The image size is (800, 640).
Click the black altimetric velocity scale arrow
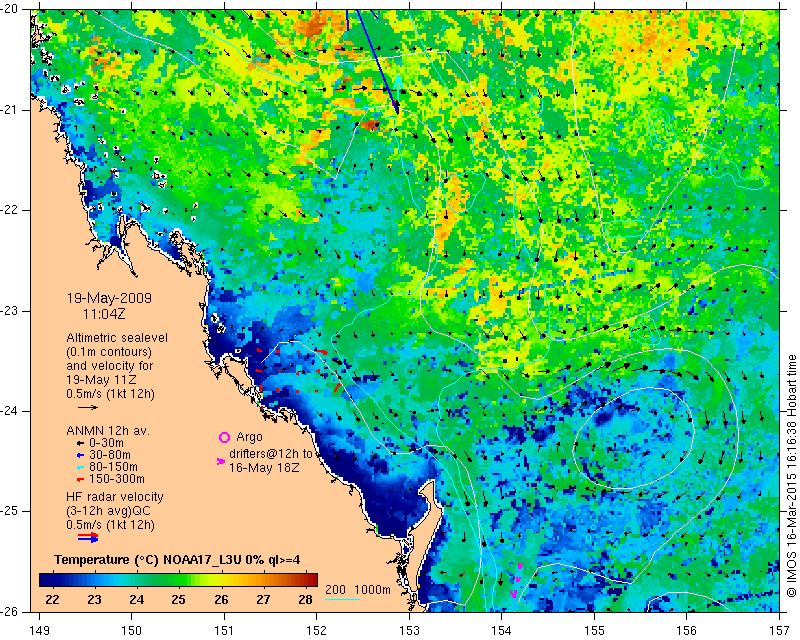click(x=88, y=407)
